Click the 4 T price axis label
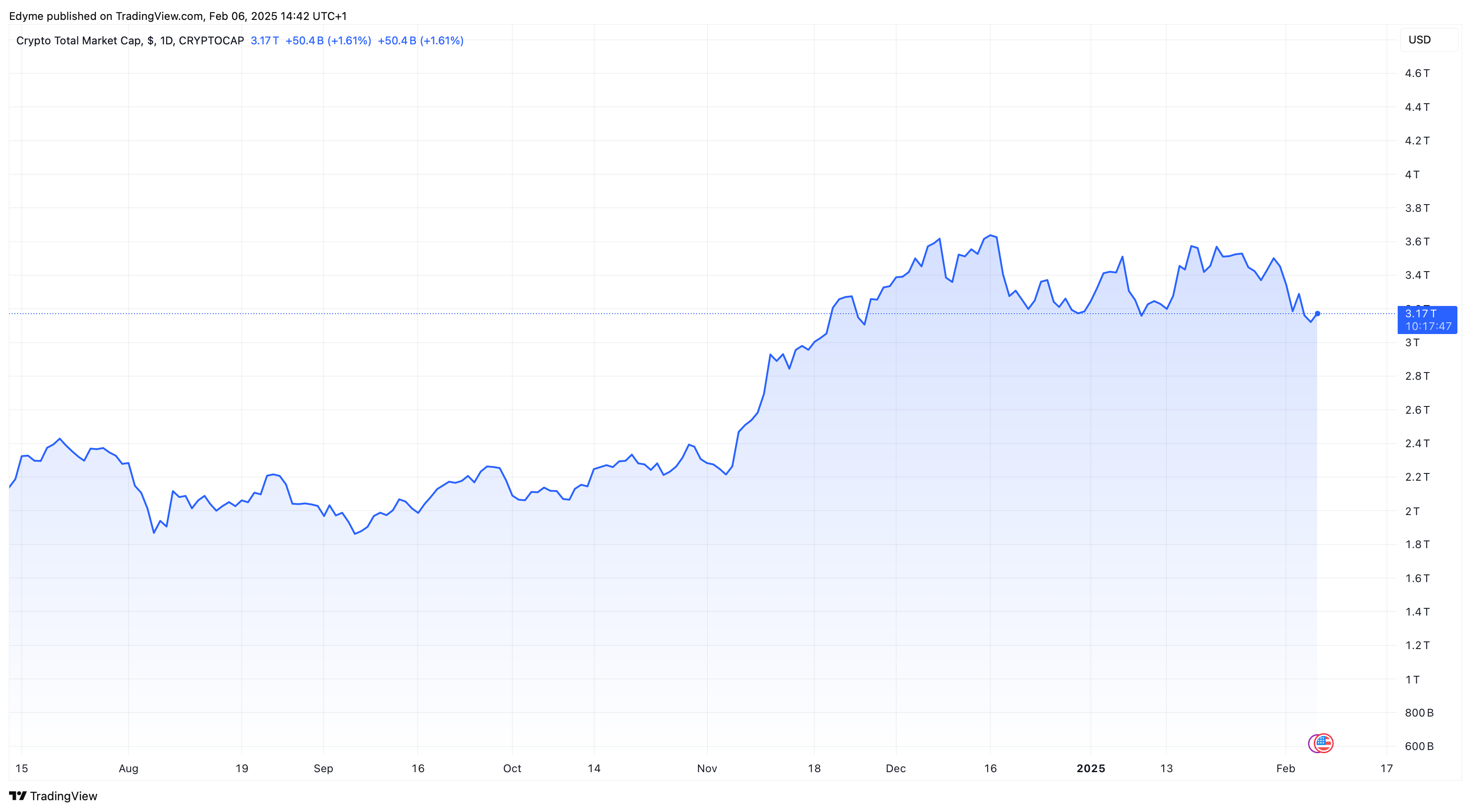The width and height of the screenshot is (1471, 812). [1412, 174]
